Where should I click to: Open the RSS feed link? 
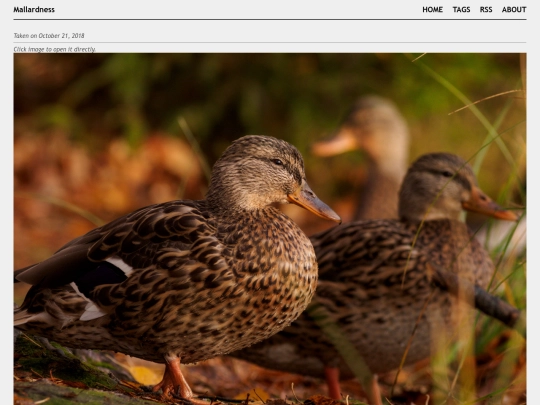486,10
